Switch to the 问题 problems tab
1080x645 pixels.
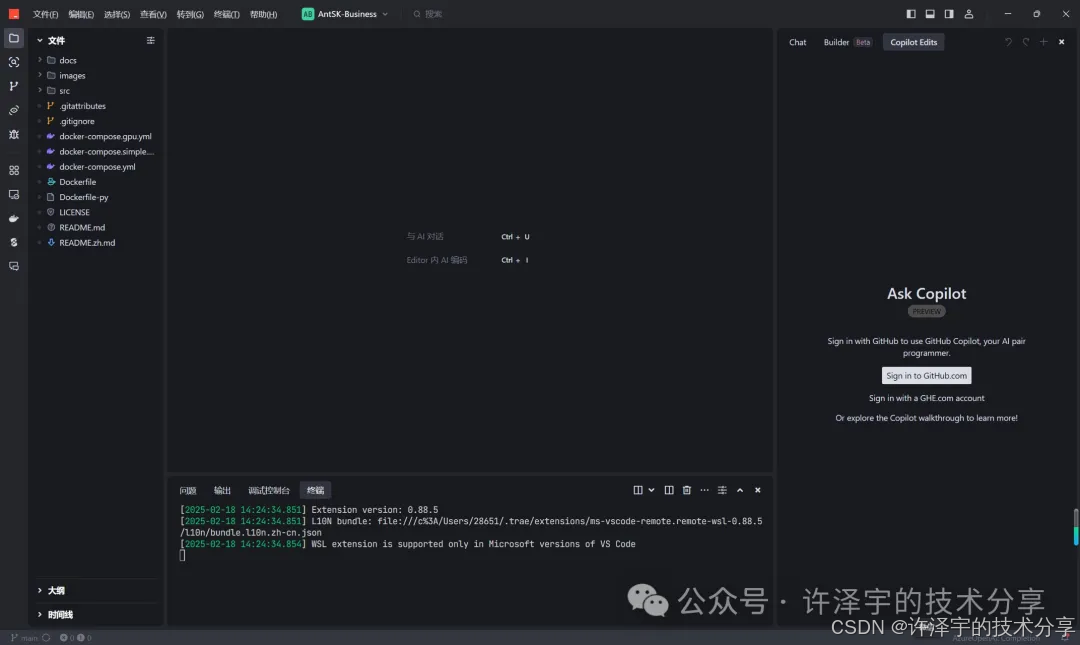(187, 491)
